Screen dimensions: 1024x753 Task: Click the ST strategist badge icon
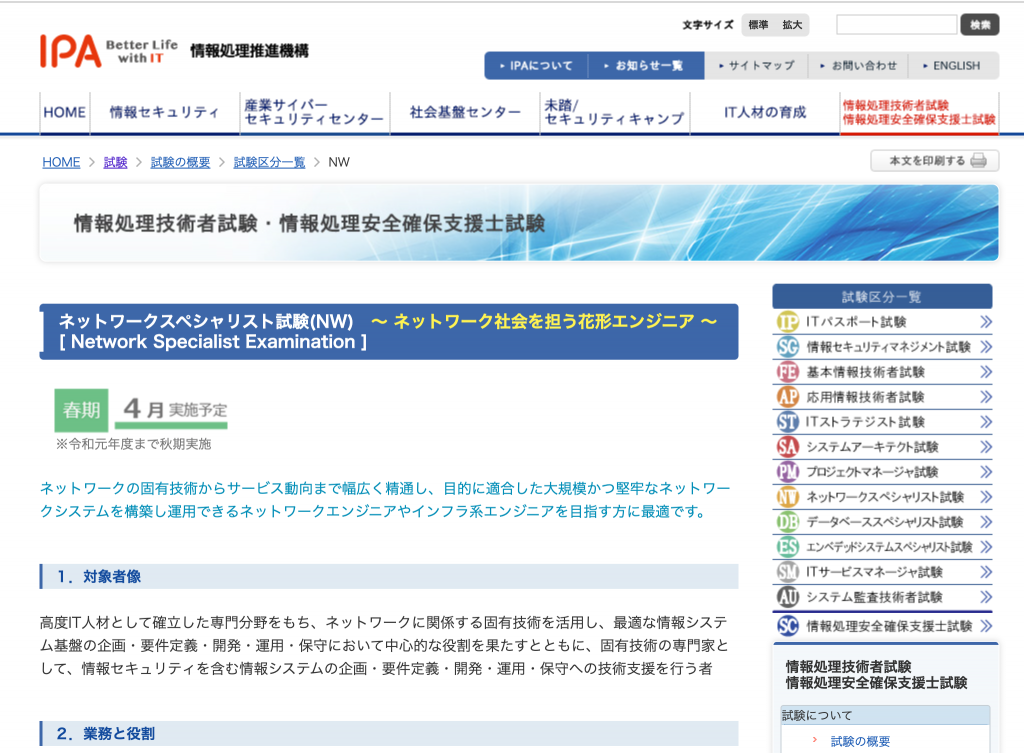click(788, 422)
